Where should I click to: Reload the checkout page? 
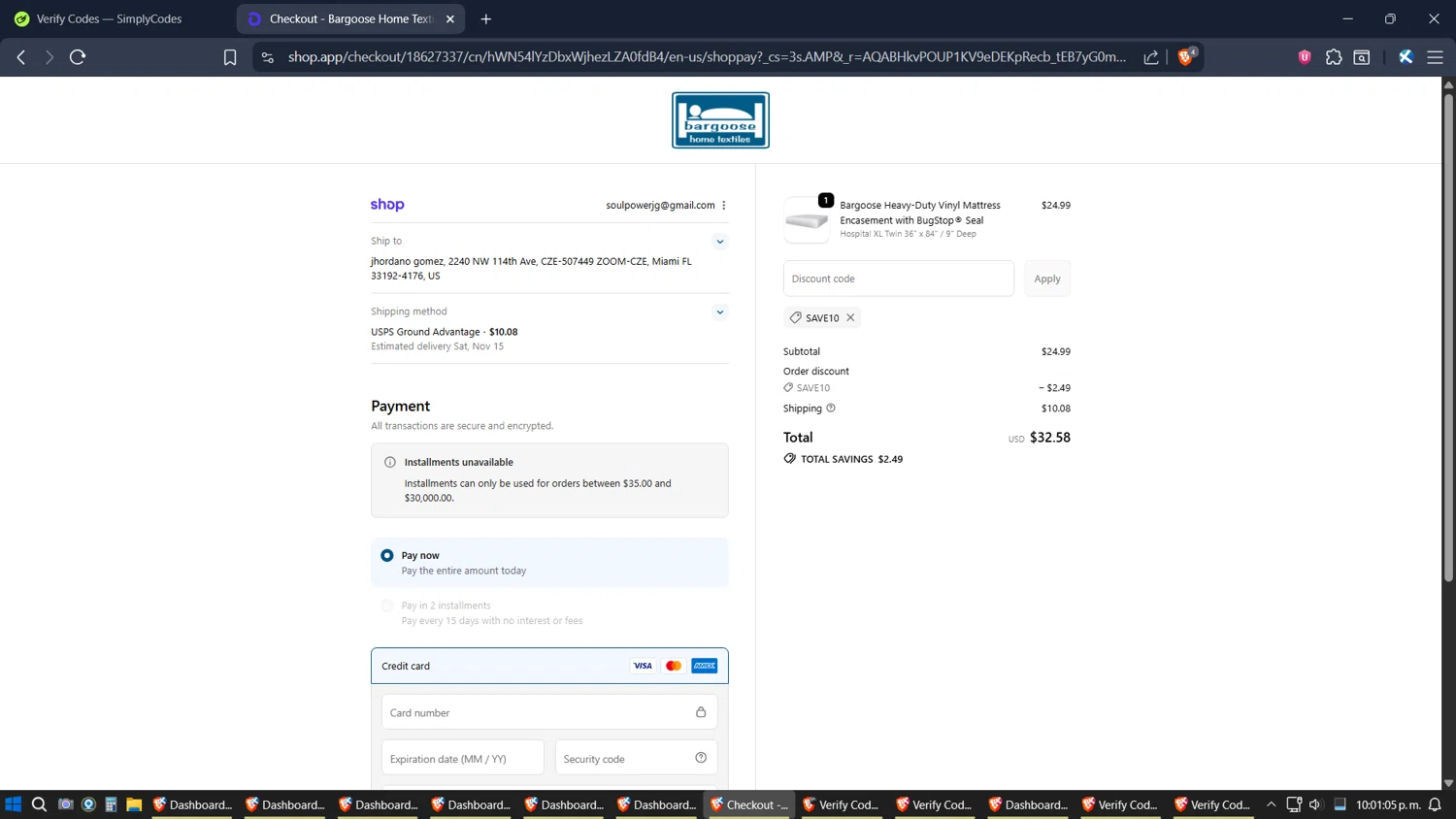point(78,57)
